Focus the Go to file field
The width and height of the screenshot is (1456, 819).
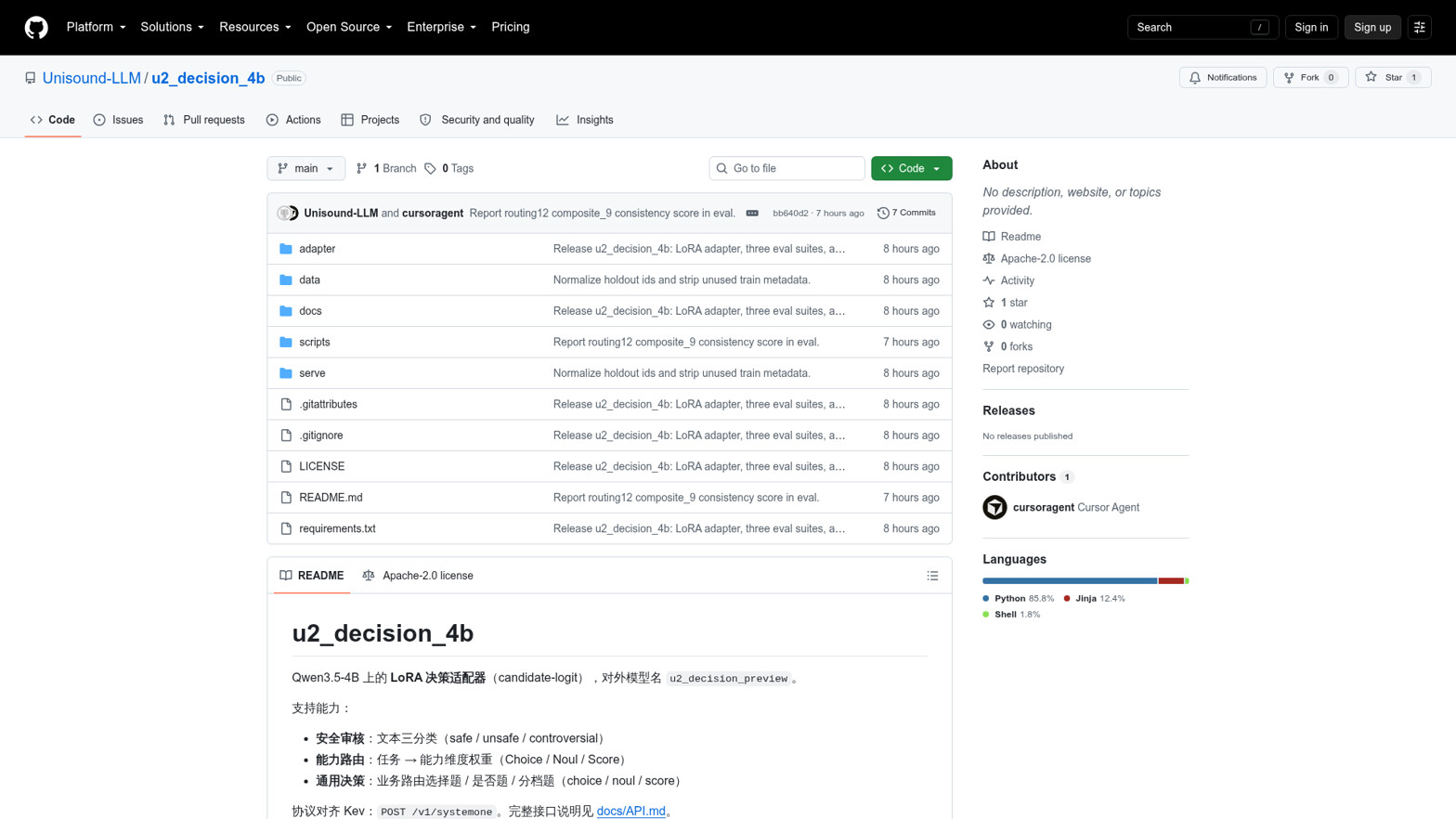pos(786,168)
